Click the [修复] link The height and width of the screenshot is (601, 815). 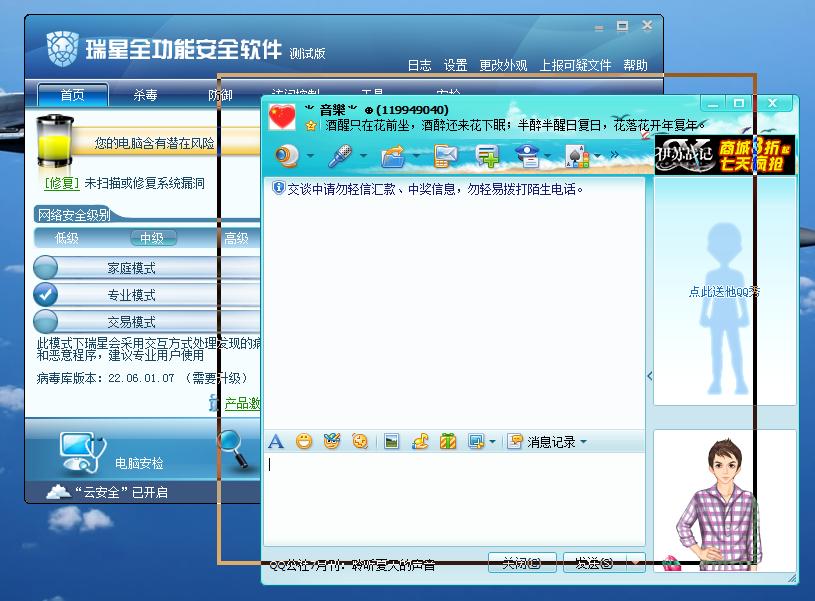62,184
